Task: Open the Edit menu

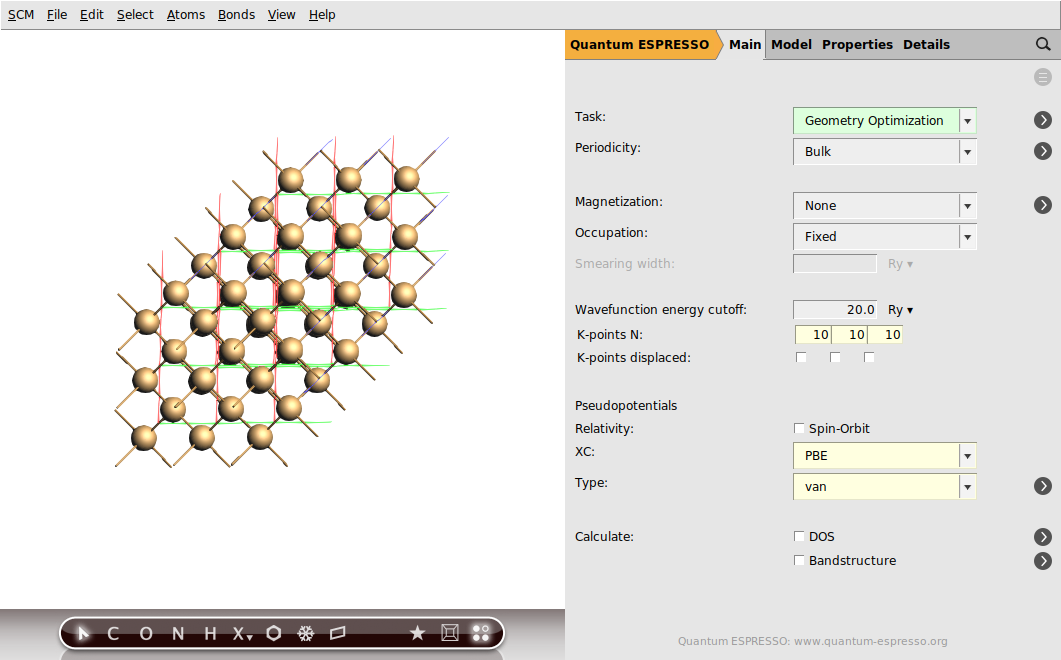Action: coord(91,15)
